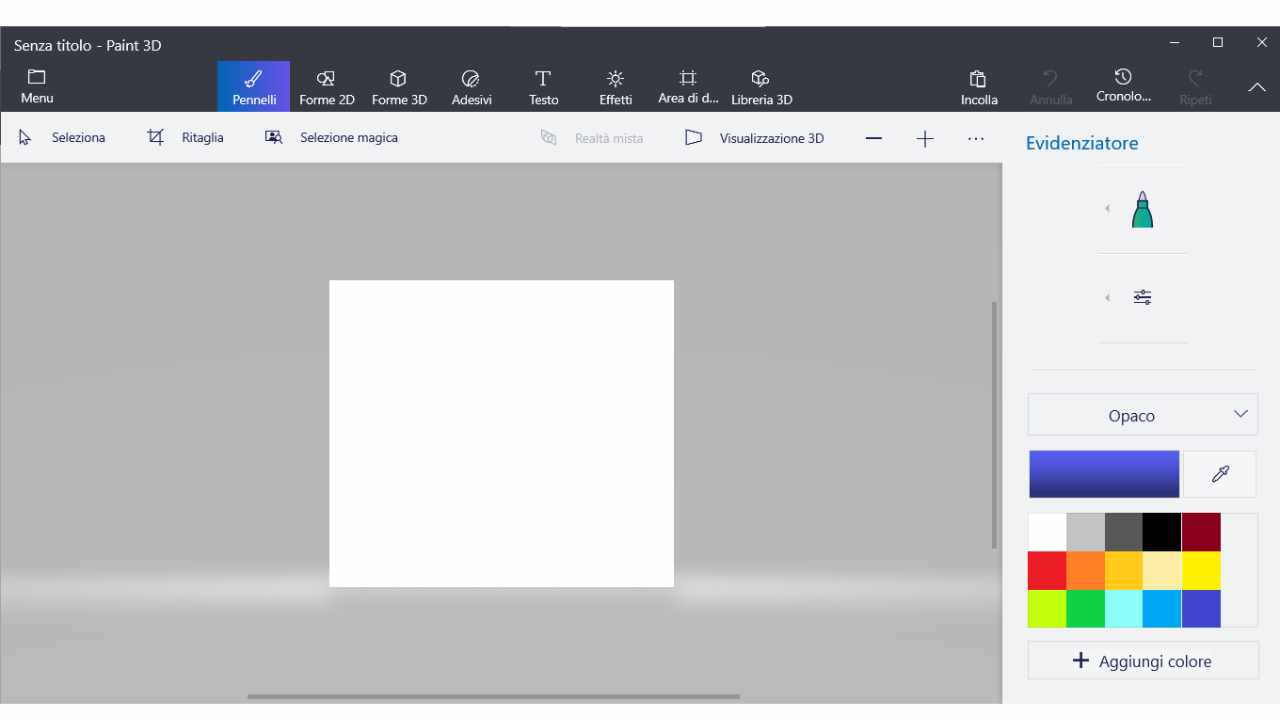This screenshot has width=1280, height=720.
Task: Select the pale cream swatch
Action: 1162,570
